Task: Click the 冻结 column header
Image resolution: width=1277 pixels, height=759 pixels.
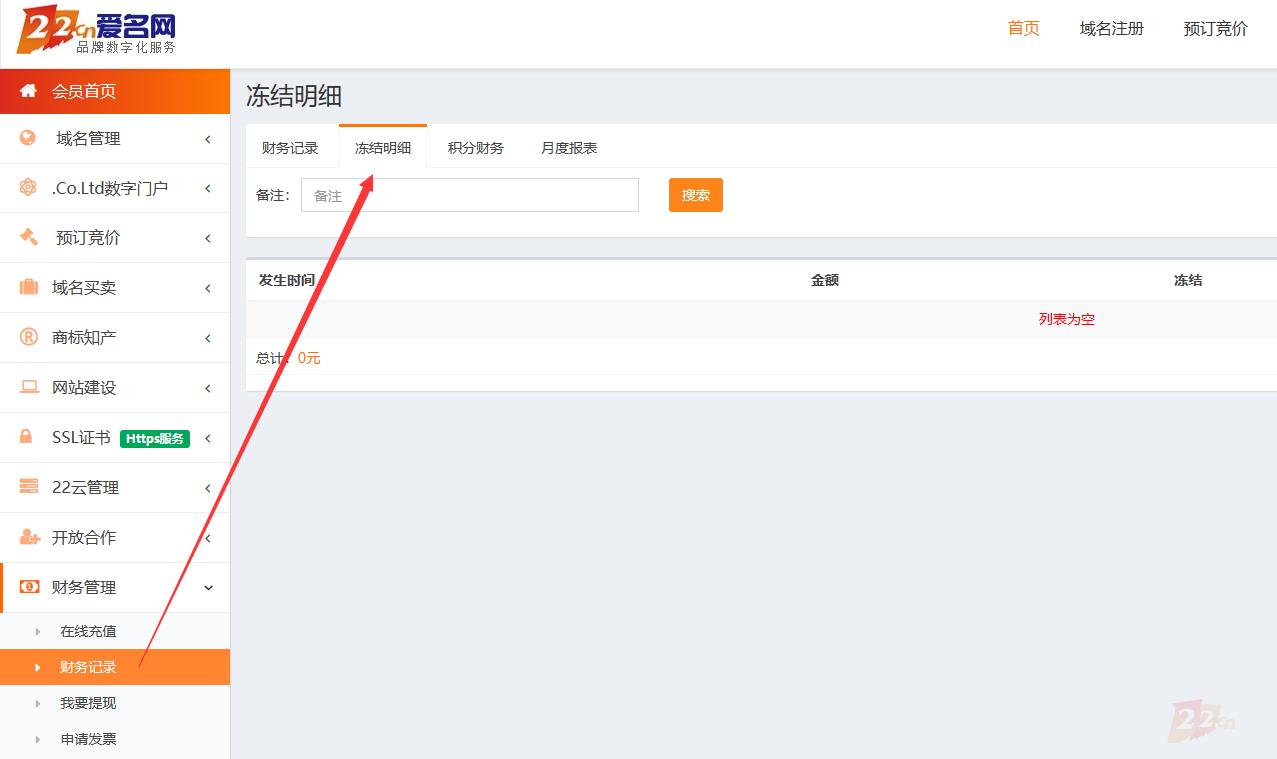Action: (x=1188, y=280)
